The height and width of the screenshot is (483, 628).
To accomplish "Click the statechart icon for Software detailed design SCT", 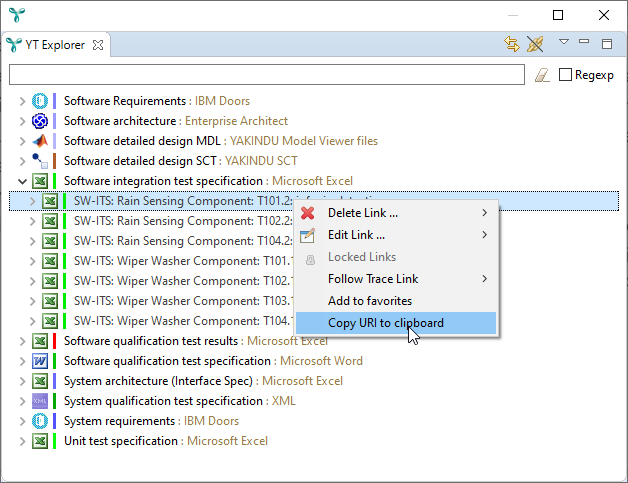I will click(40, 161).
